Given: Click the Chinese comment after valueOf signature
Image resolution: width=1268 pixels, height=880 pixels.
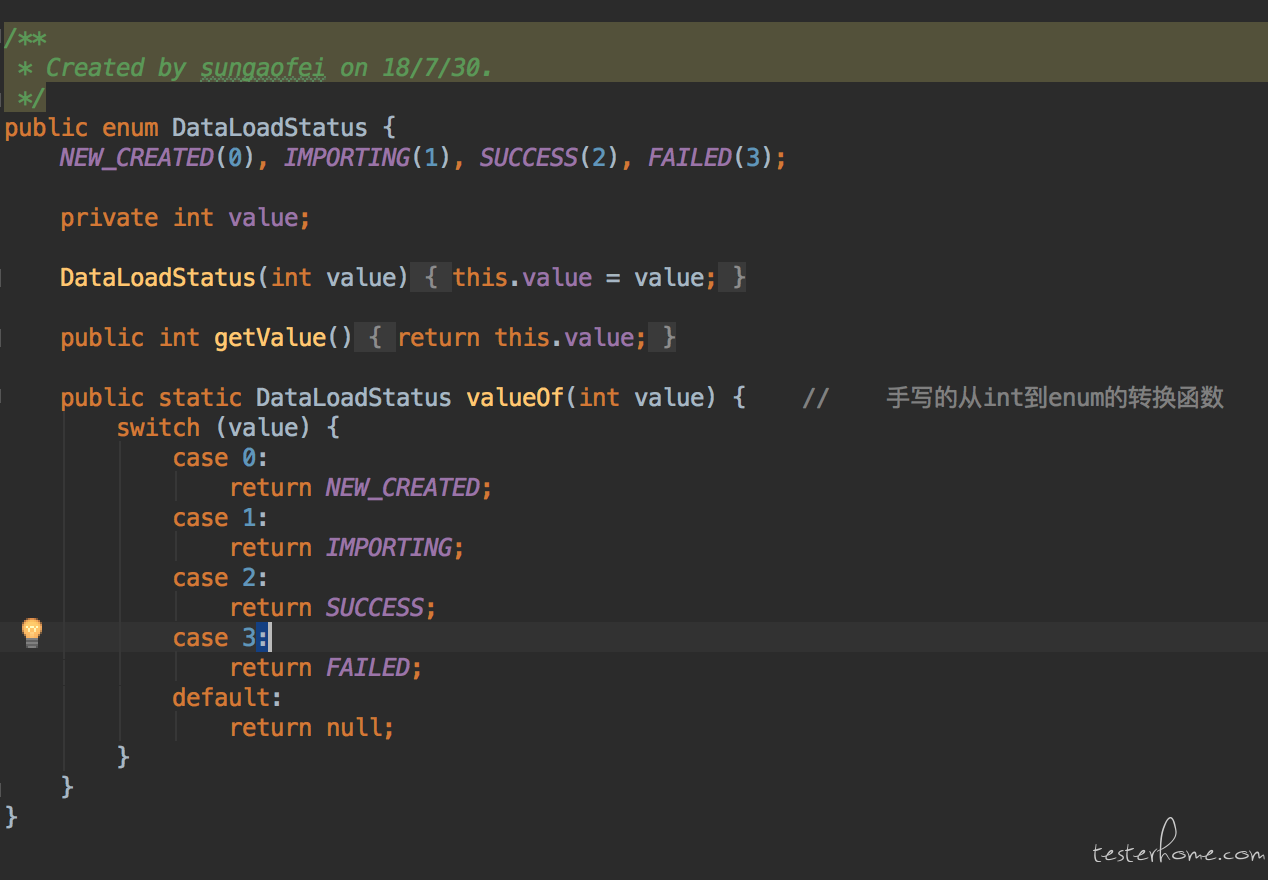Looking at the screenshot, I should (1054, 398).
